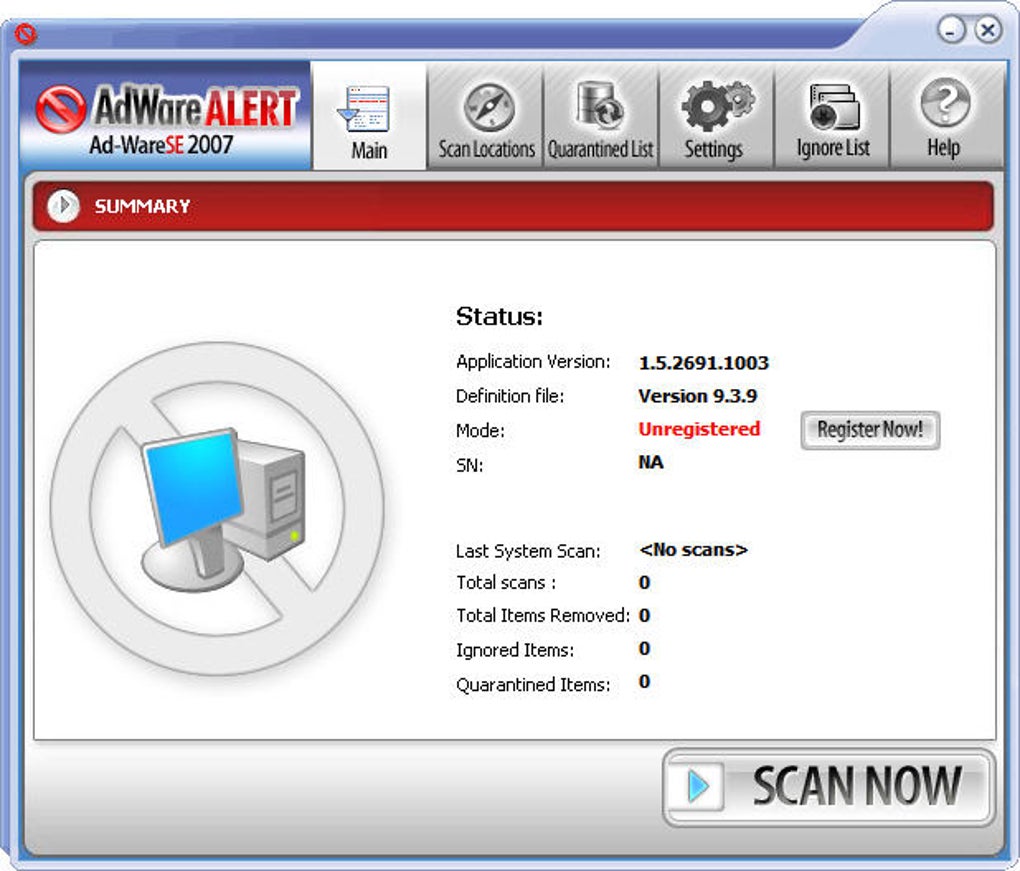Click the Total Items Removed: label
This screenshot has width=1020, height=871.
[x=543, y=615]
